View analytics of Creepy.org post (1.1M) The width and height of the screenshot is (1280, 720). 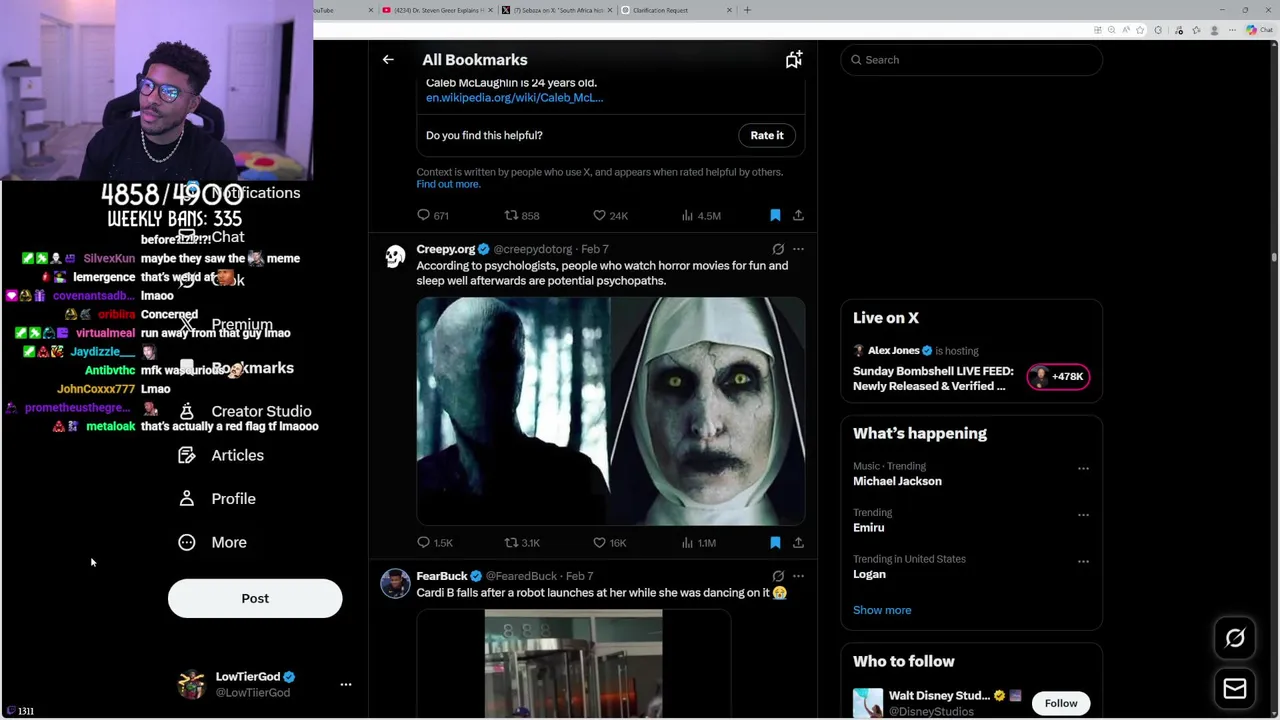[x=698, y=542]
